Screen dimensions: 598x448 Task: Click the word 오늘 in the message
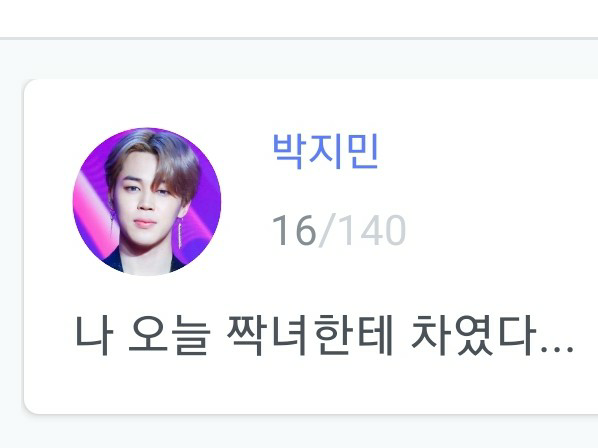(x=169, y=336)
